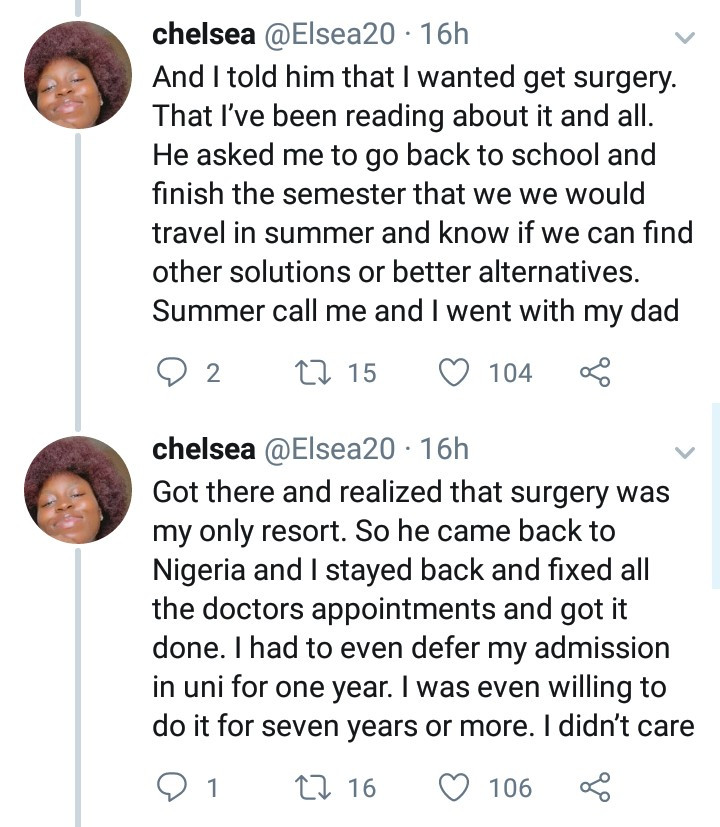The width and height of the screenshot is (720, 827).
Task: Open chelsea's profile picture on first tweet
Action: tap(78, 74)
